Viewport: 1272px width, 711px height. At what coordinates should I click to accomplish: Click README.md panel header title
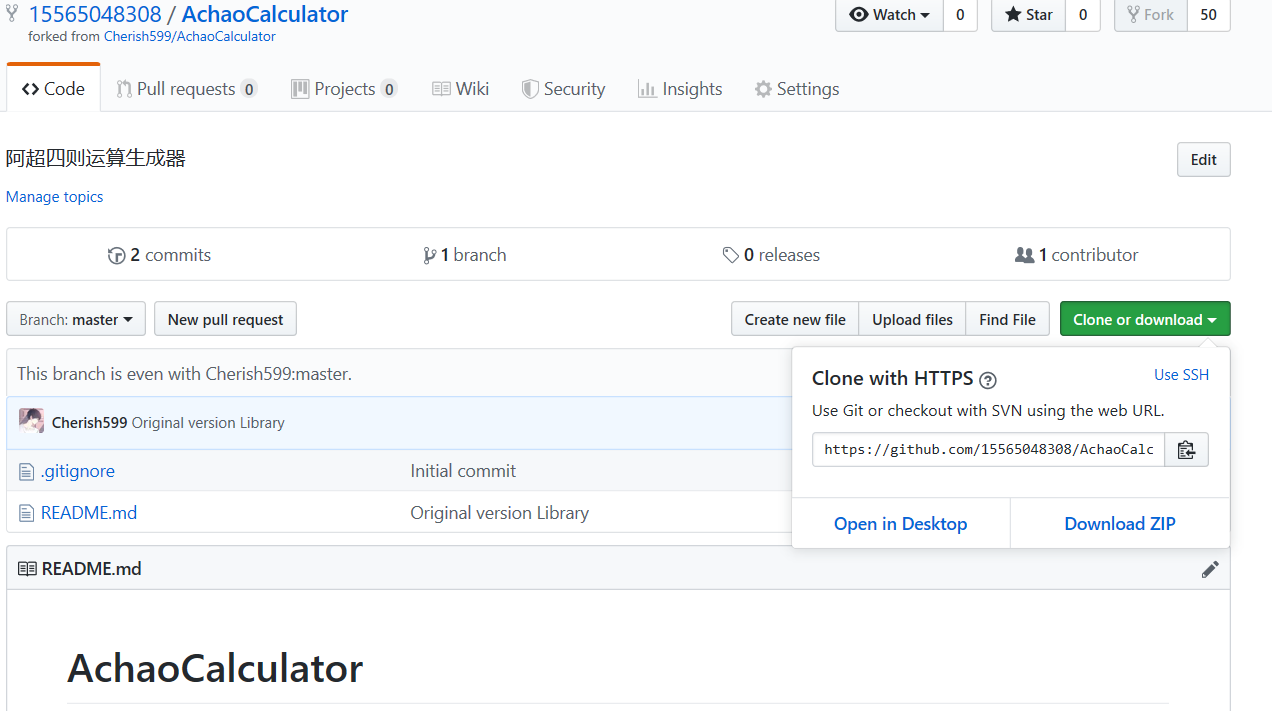91,569
